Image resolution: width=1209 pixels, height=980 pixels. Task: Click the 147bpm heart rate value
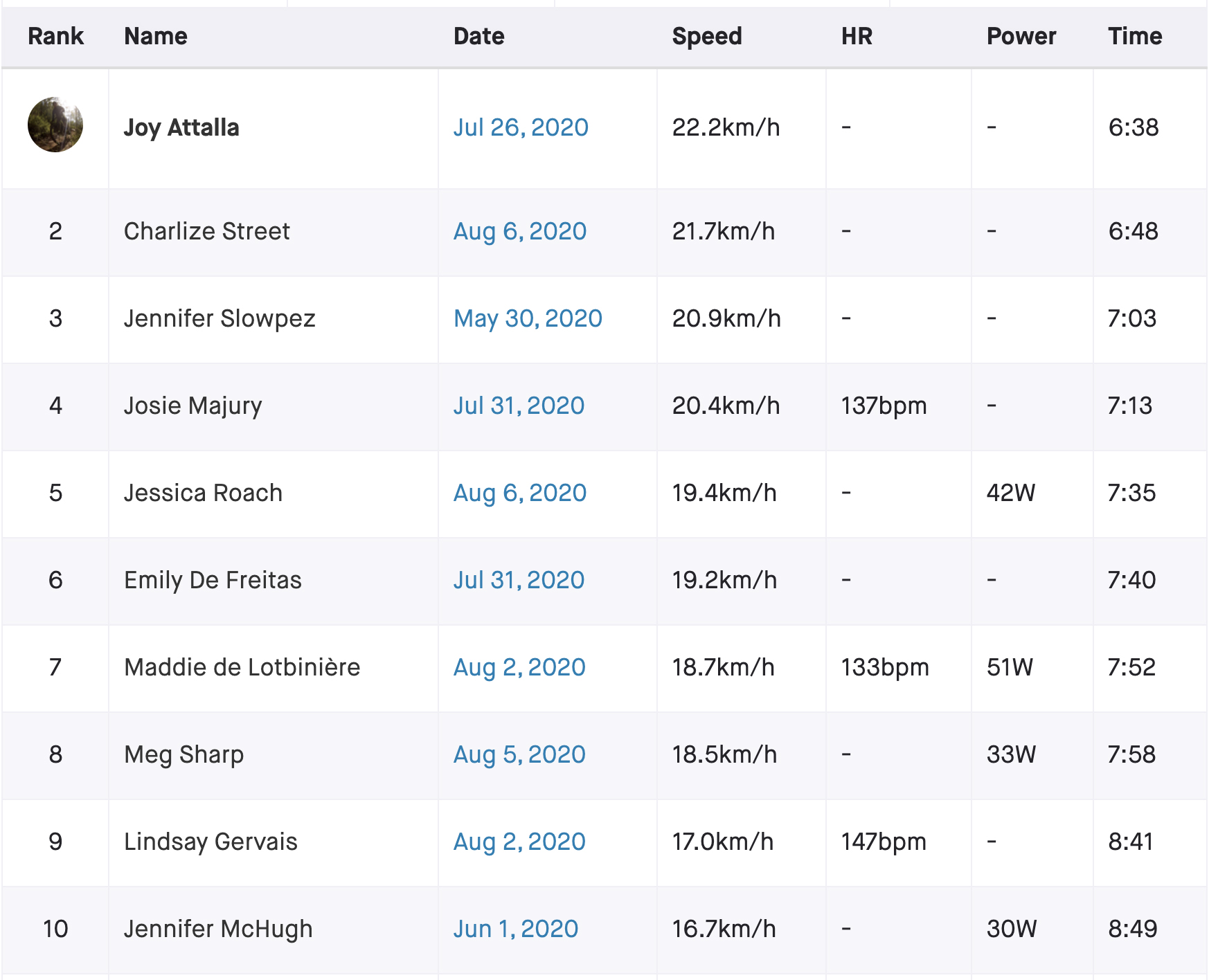(884, 842)
